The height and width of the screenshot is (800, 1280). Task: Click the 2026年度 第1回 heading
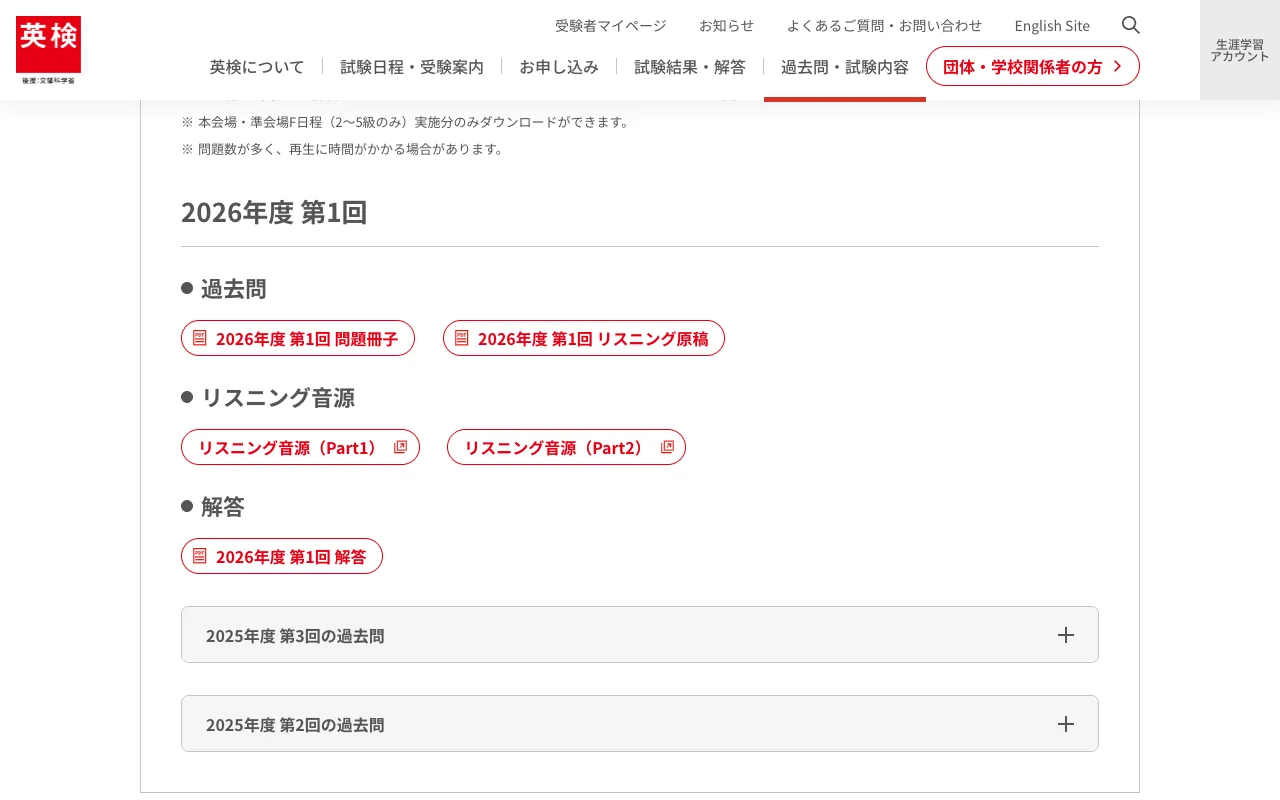click(274, 212)
